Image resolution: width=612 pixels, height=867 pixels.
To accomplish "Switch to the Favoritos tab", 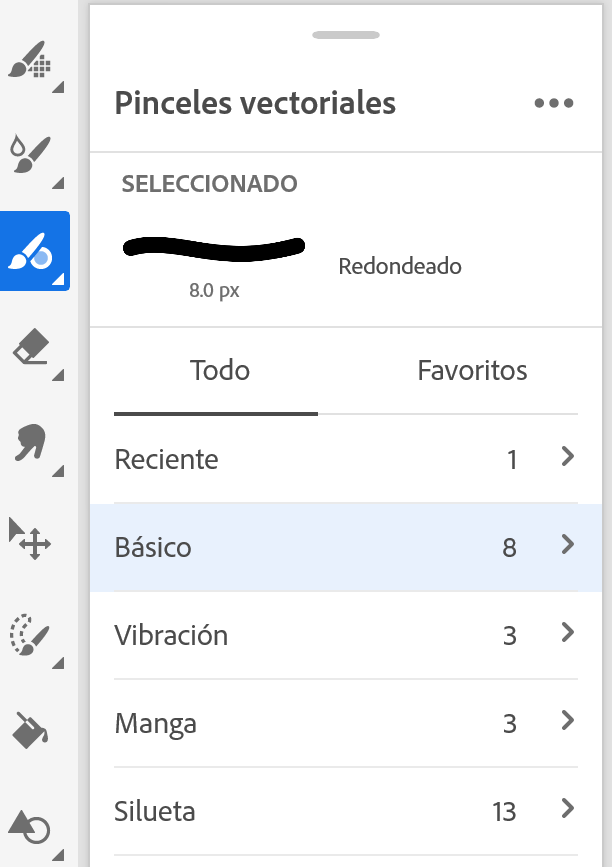I will [472, 371].
